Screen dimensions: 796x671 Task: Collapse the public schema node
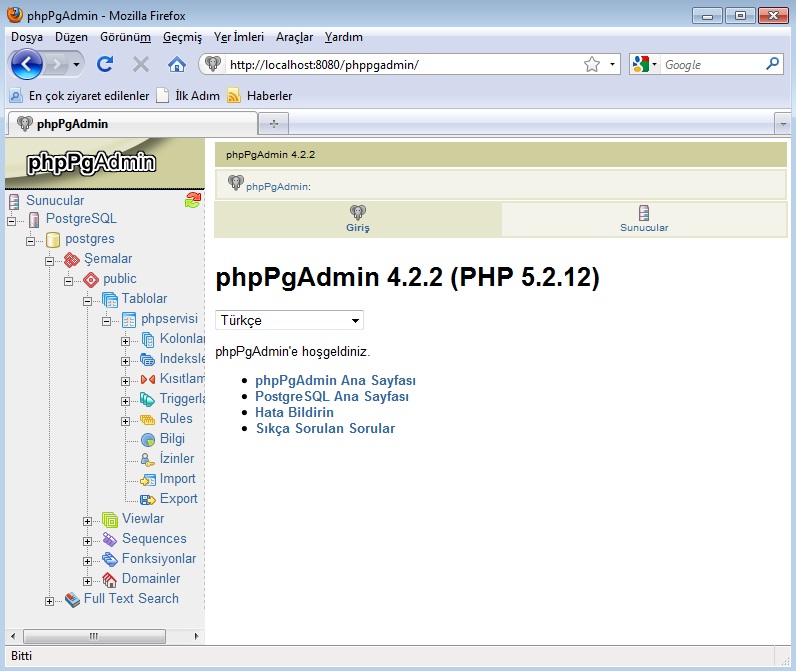[x=69, y=281]
